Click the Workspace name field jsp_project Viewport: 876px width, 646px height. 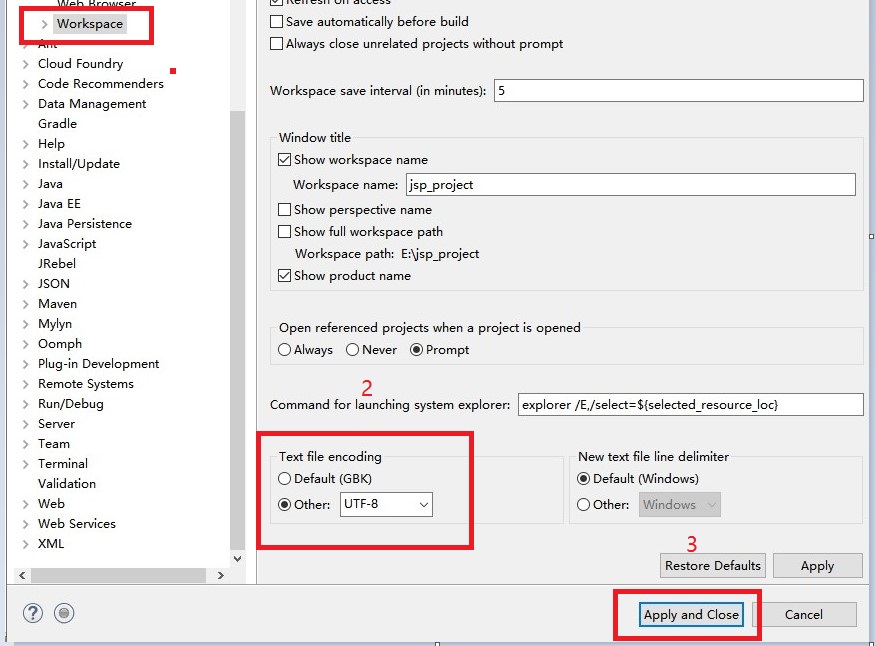(x=630, y=184)
